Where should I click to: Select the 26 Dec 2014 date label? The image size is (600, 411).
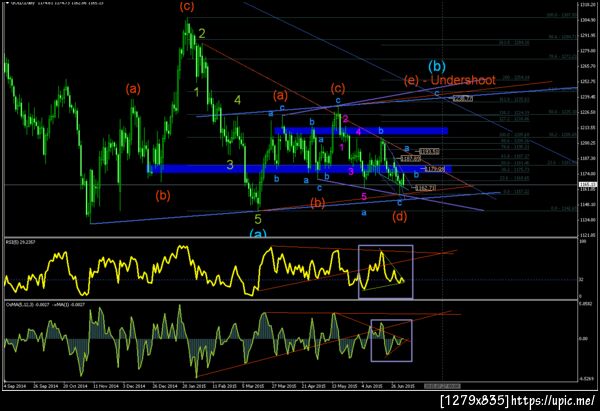[x=165, y=386]
